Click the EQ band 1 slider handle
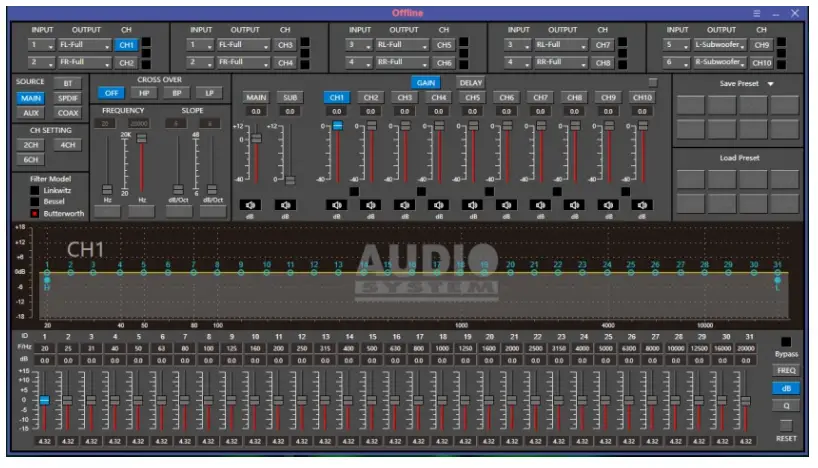This screenshot has height=468, width=818. [x=44, y=400]
